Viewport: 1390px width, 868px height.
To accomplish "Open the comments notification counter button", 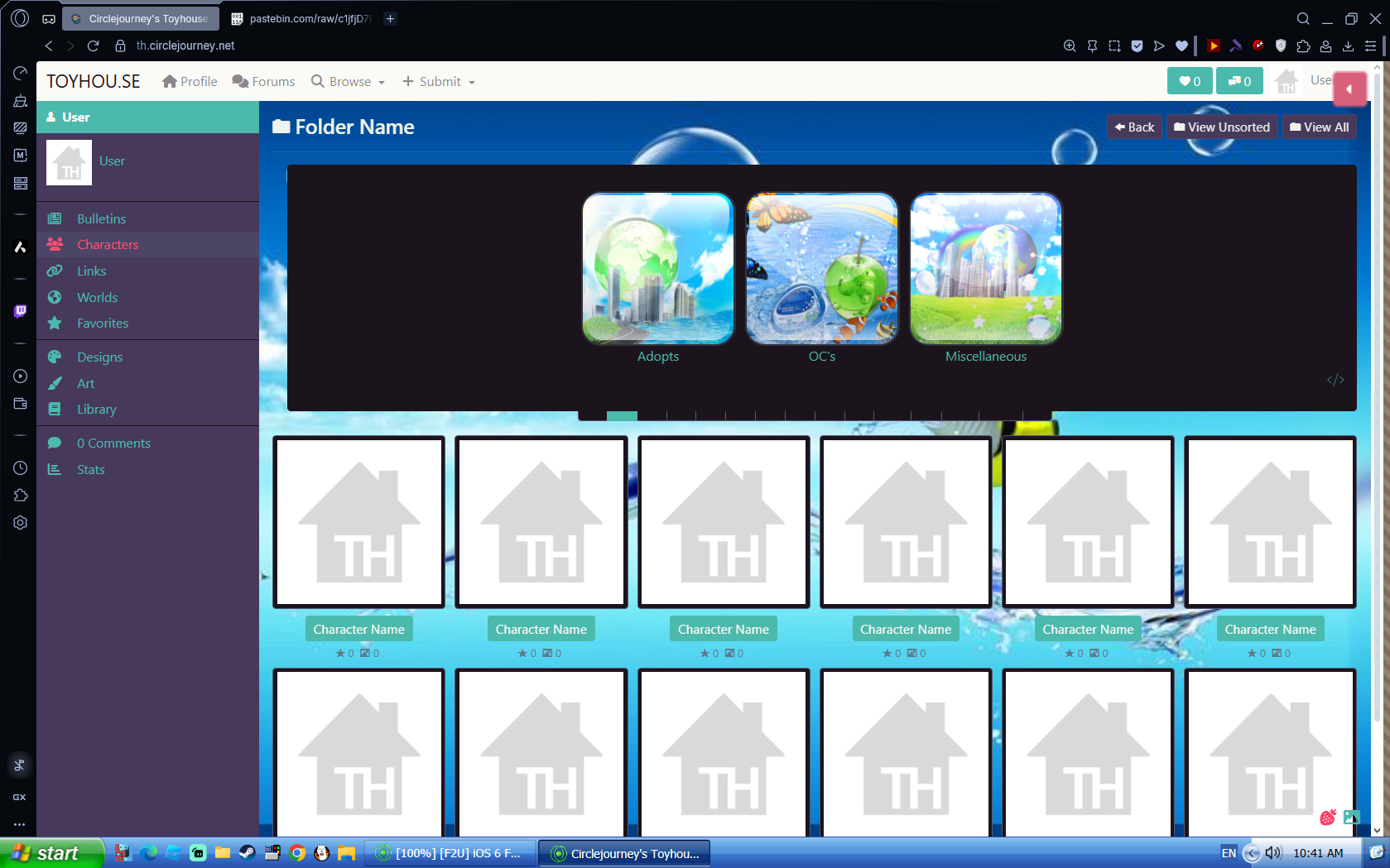I will tap(1239, 81).
